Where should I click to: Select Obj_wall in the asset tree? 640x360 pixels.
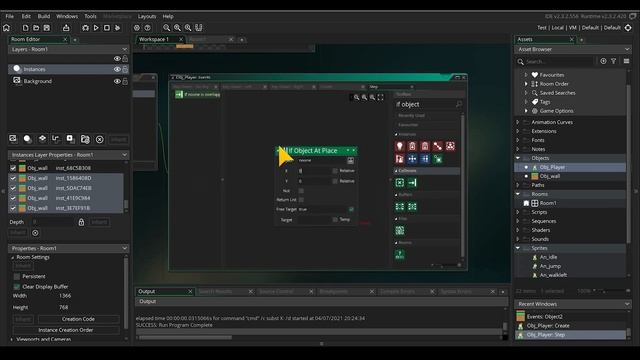[x=550, y=176]
